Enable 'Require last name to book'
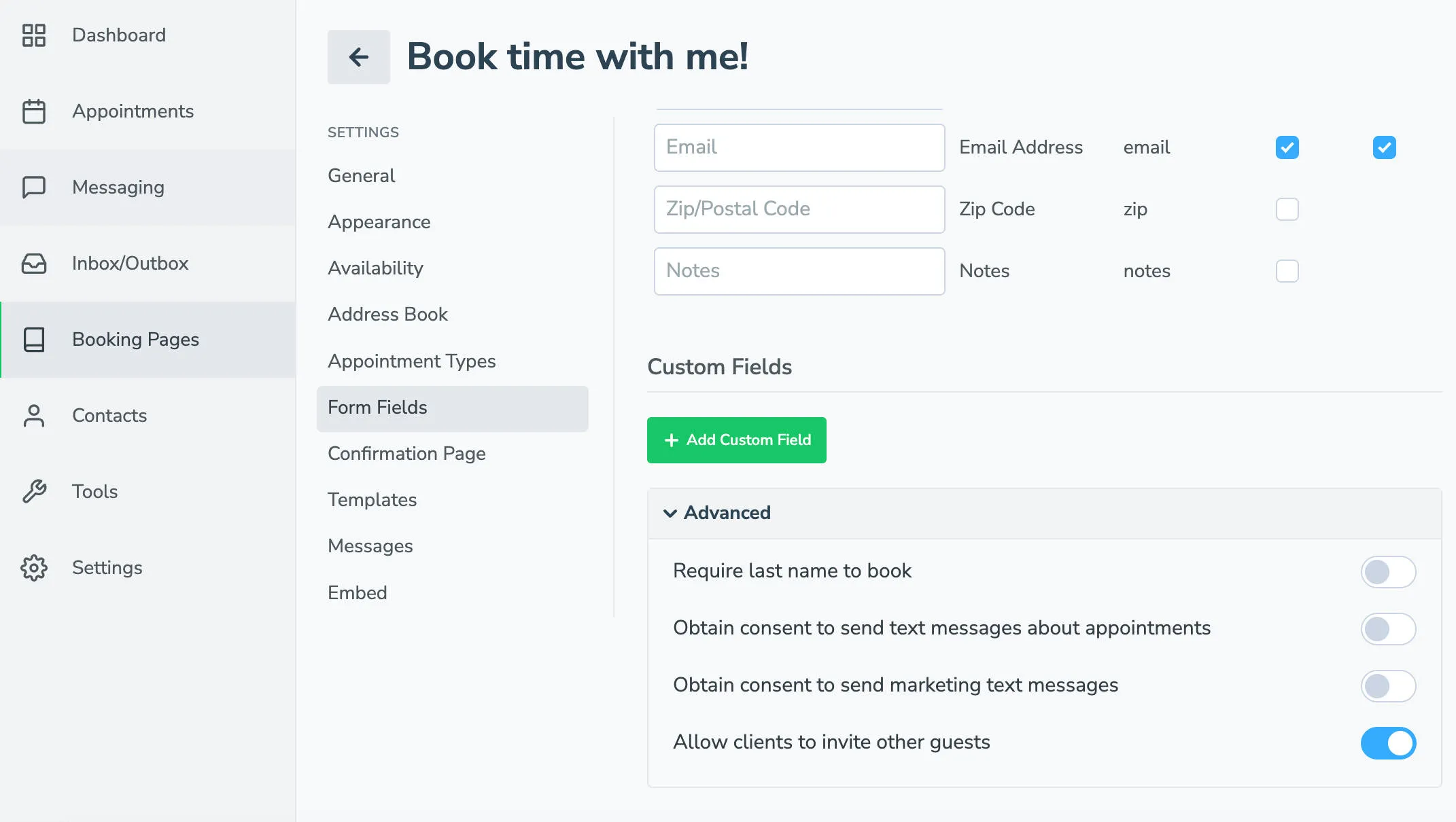Image resolution: width=1456 pixels, height=822 pixels. tap(1388, 572)
